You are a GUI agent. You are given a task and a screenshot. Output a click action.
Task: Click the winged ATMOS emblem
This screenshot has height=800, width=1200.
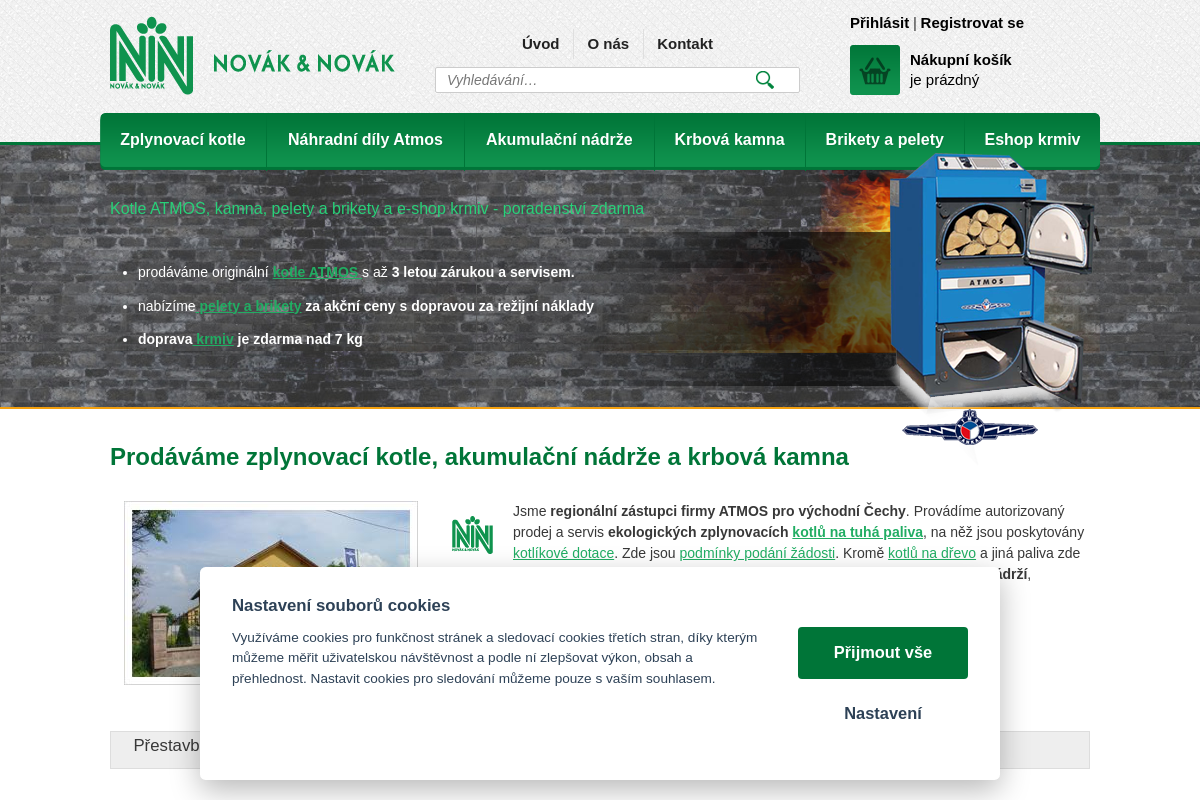coord(970,429)
